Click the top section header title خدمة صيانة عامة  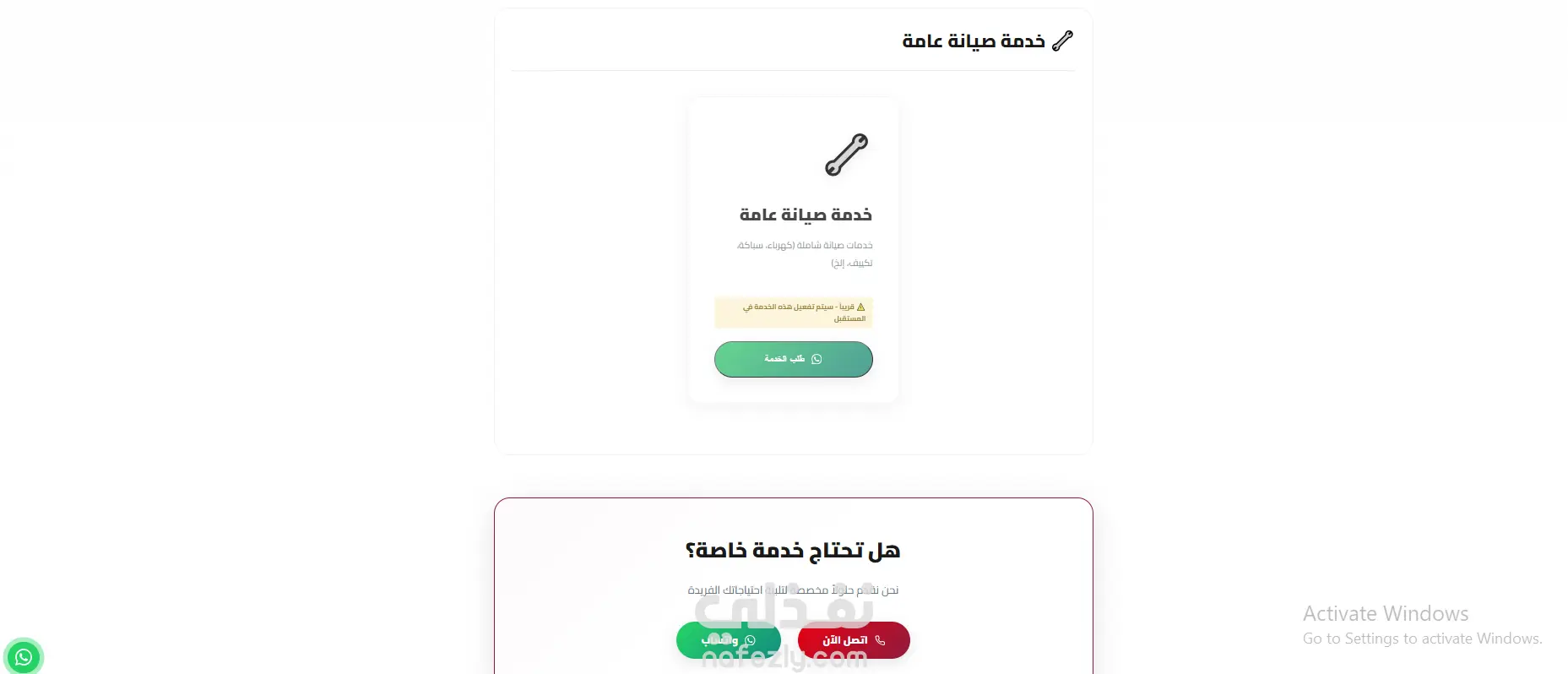pyautogui.click(x=973, y=41)
